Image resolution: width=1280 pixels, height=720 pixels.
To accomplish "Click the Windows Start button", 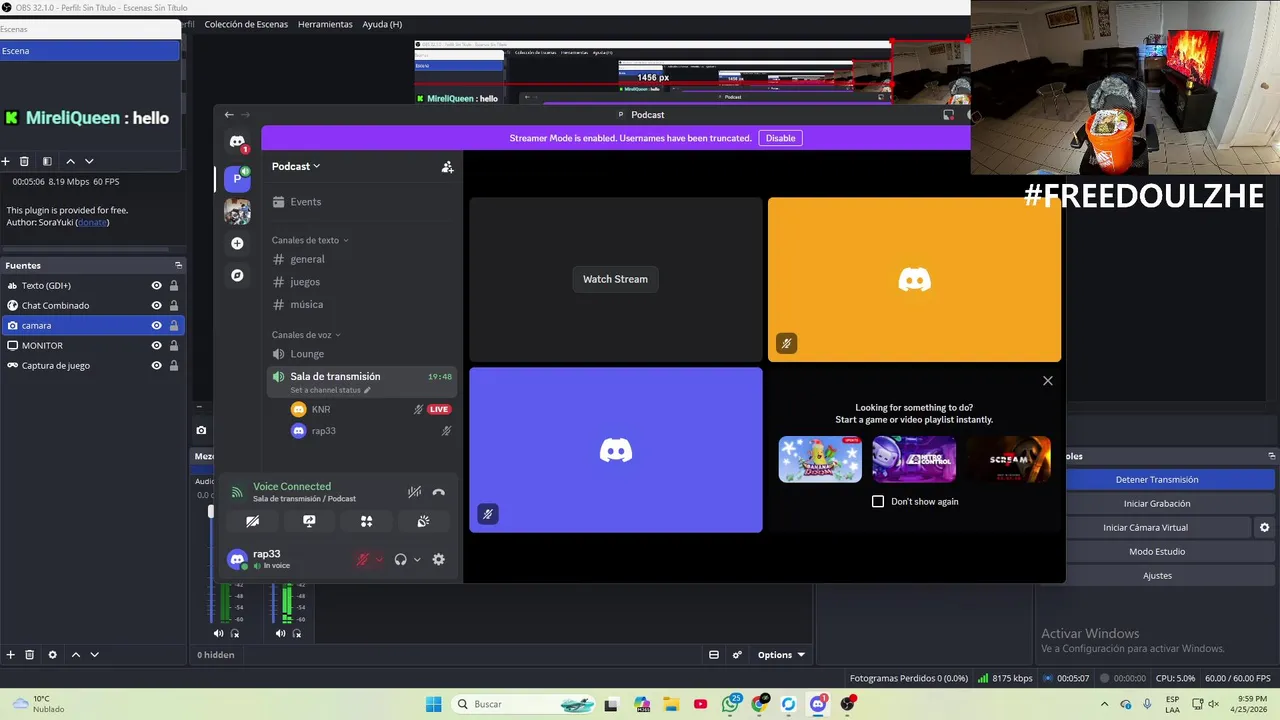I will pyautogui.click(x=433, y=704).
